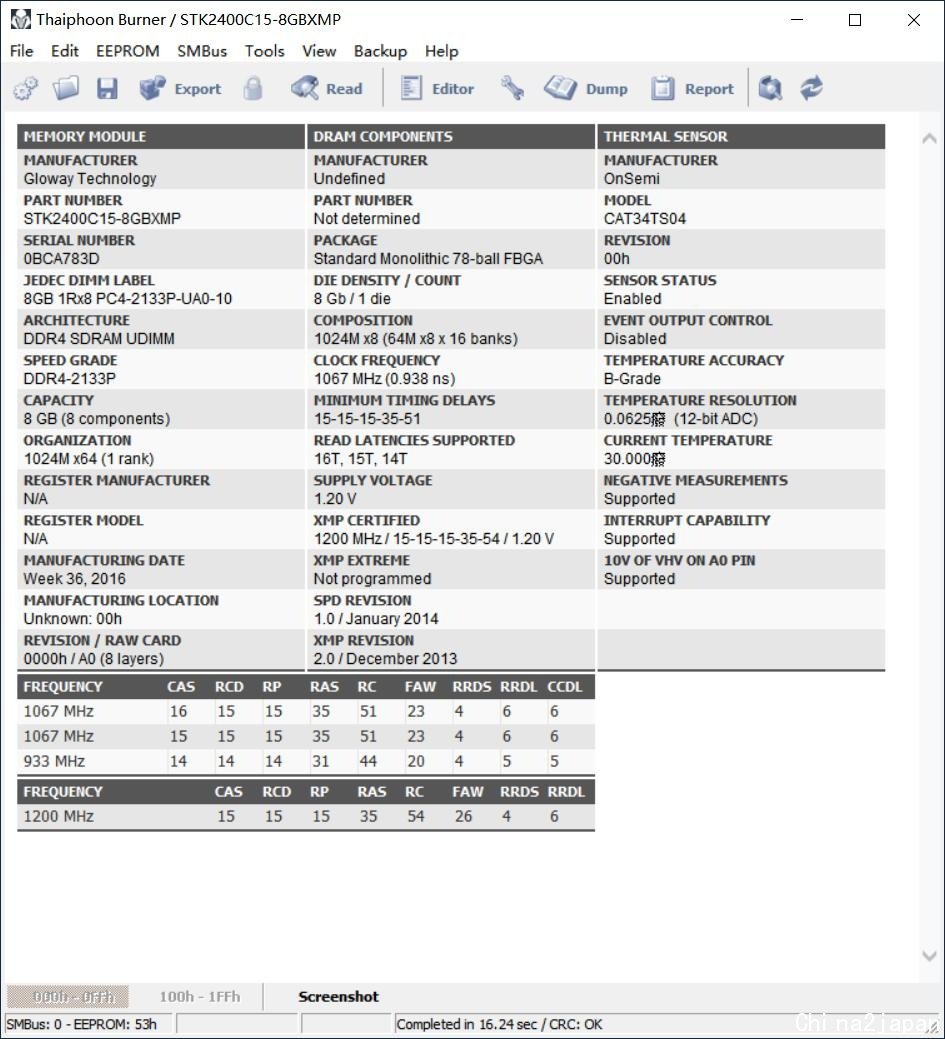The image size is (945, 1039).
Task: Click the DDR4 SDRAM UDIMM architecture value
Action: pyautogui.click(x=99, y=339)
